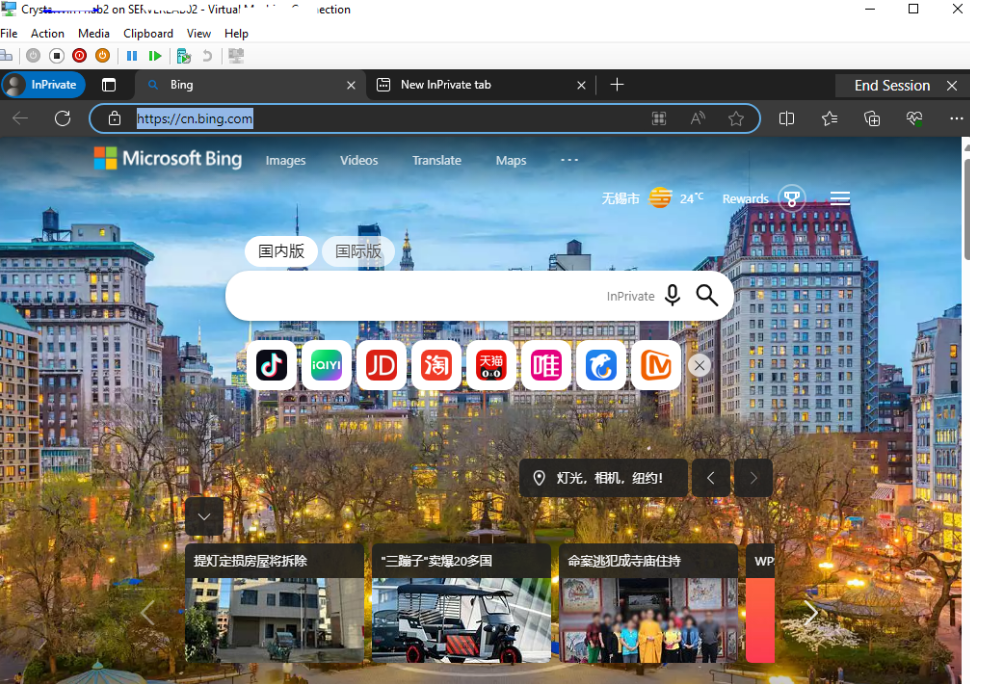Open the Help menu
Screen dimensions: 986x684
[x=236, y=33]
